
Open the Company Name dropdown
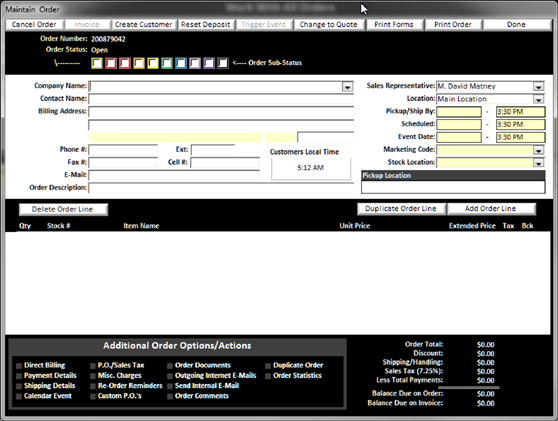click(x=347, y=86)
